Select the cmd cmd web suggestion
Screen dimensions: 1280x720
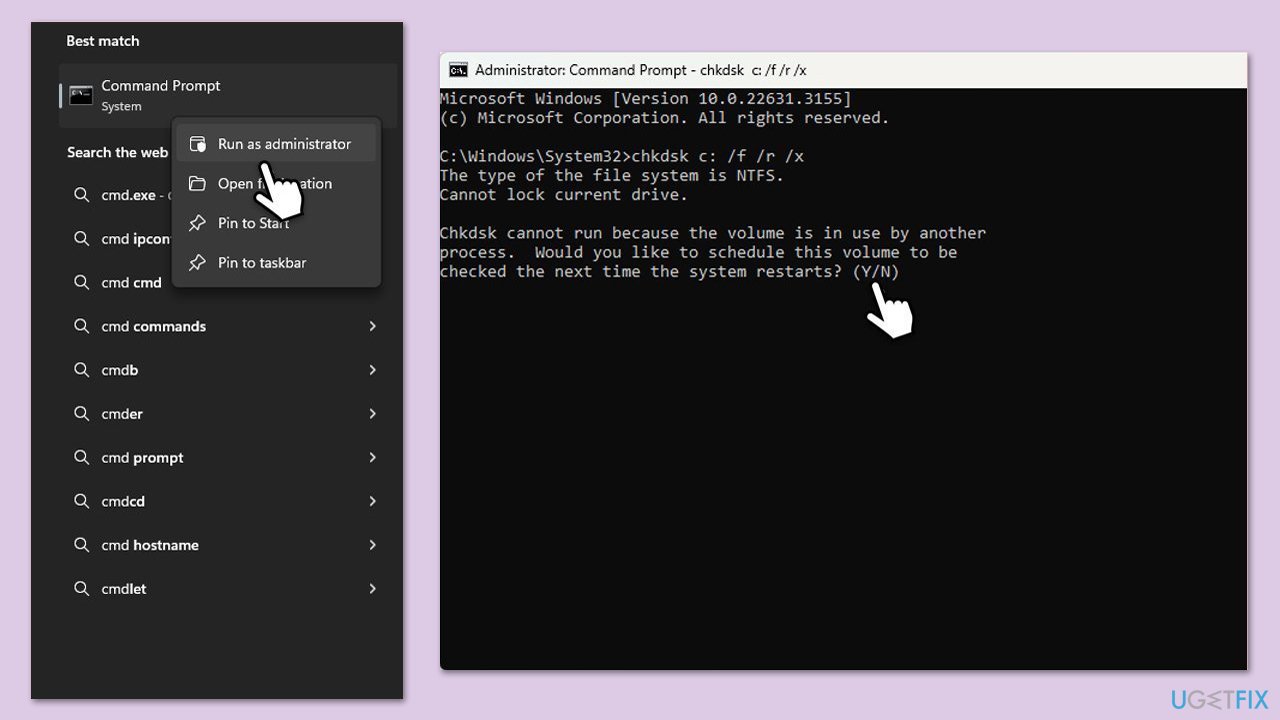click(131, 283)
